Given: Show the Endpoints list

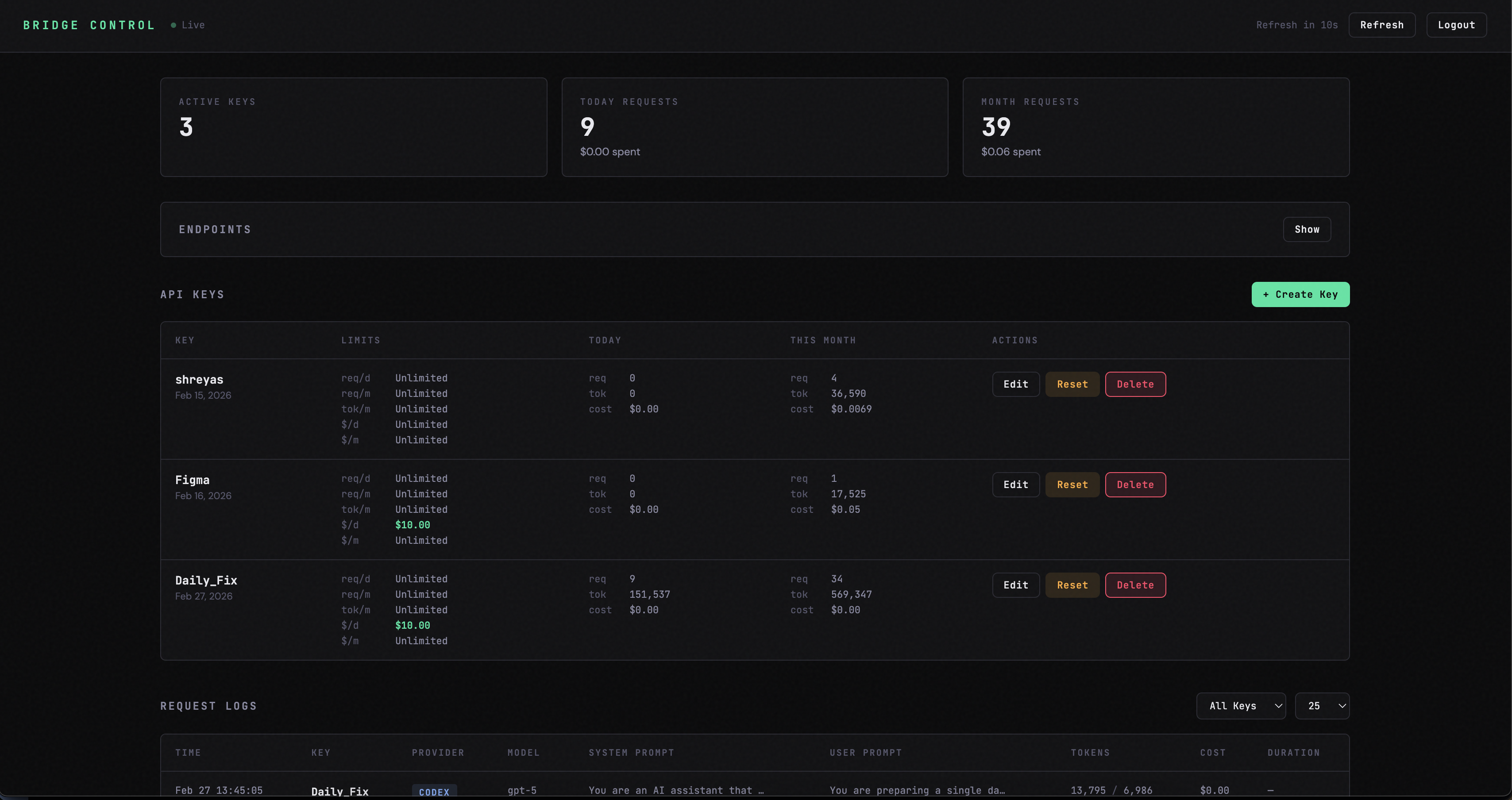Looking at the screenshot, I should click(x=1307, y=229).
